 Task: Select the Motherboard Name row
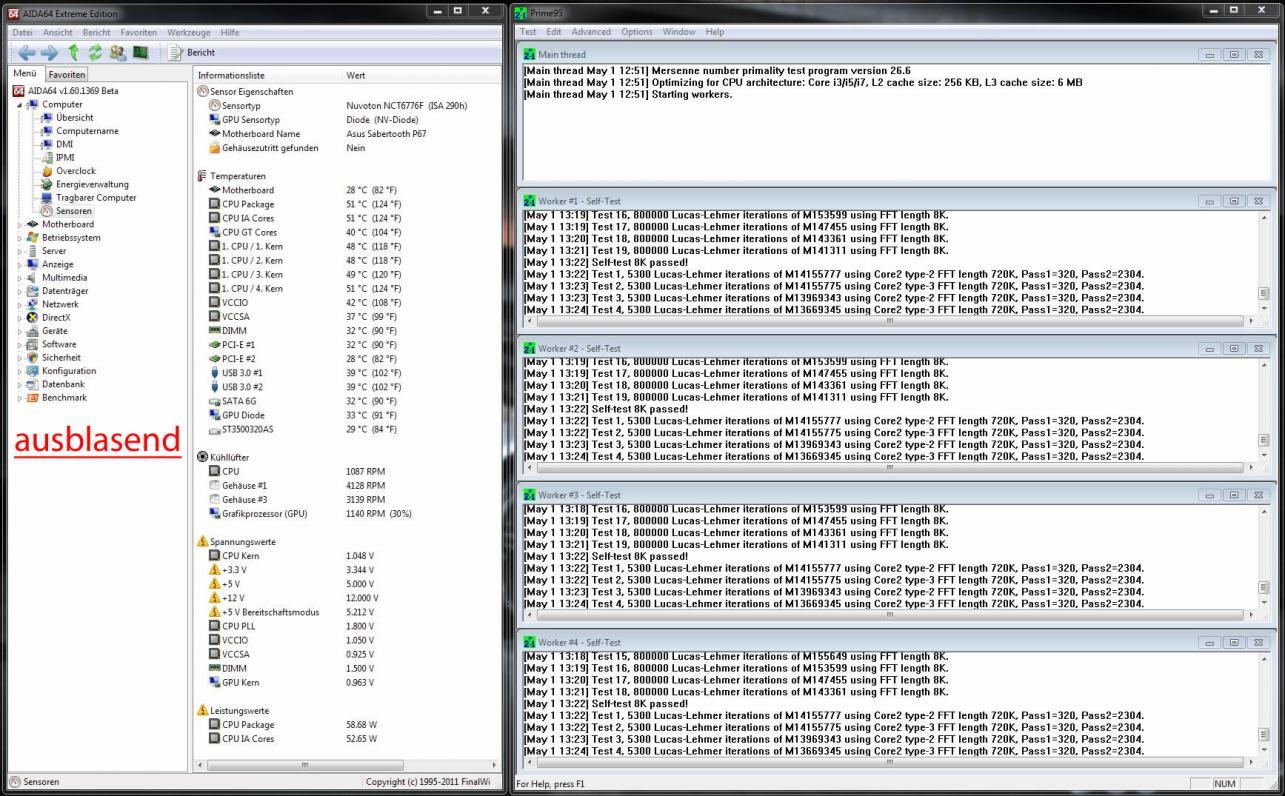click(346, 134)
